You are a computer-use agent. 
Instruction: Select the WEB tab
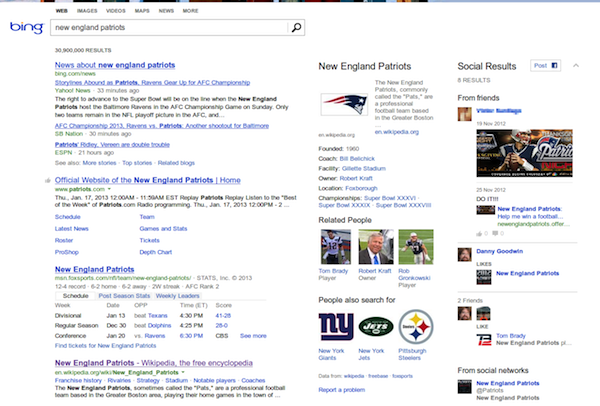pyautogui.click(x=62, y=11)
